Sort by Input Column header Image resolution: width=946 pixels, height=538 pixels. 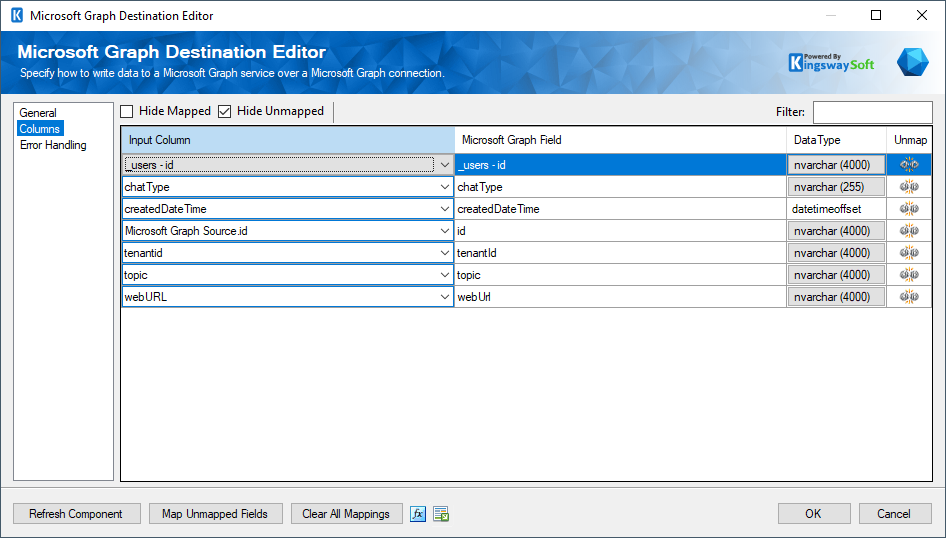(288, 140)
